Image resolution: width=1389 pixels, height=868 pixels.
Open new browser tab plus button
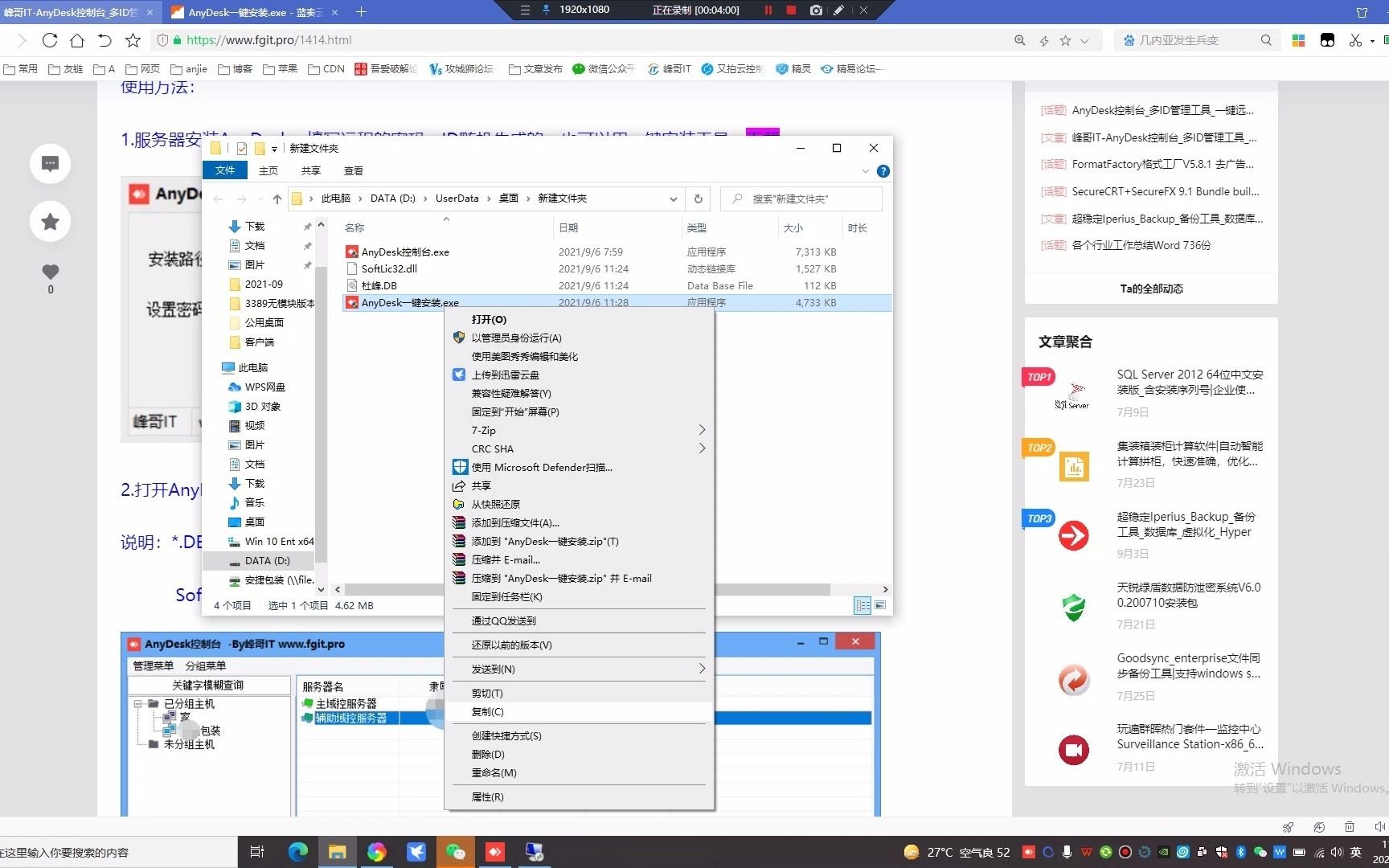tap(361, 11)
